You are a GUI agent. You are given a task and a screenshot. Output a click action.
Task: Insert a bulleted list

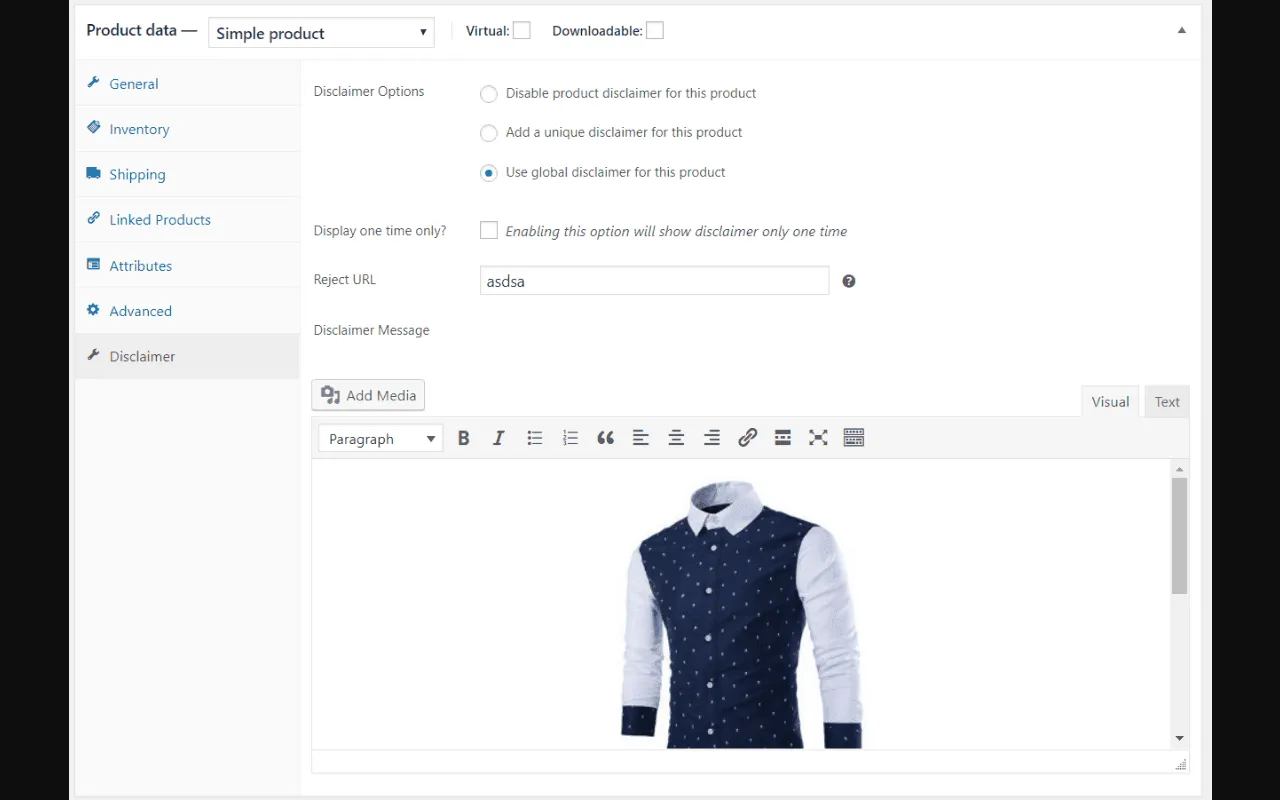coord(534,437)
